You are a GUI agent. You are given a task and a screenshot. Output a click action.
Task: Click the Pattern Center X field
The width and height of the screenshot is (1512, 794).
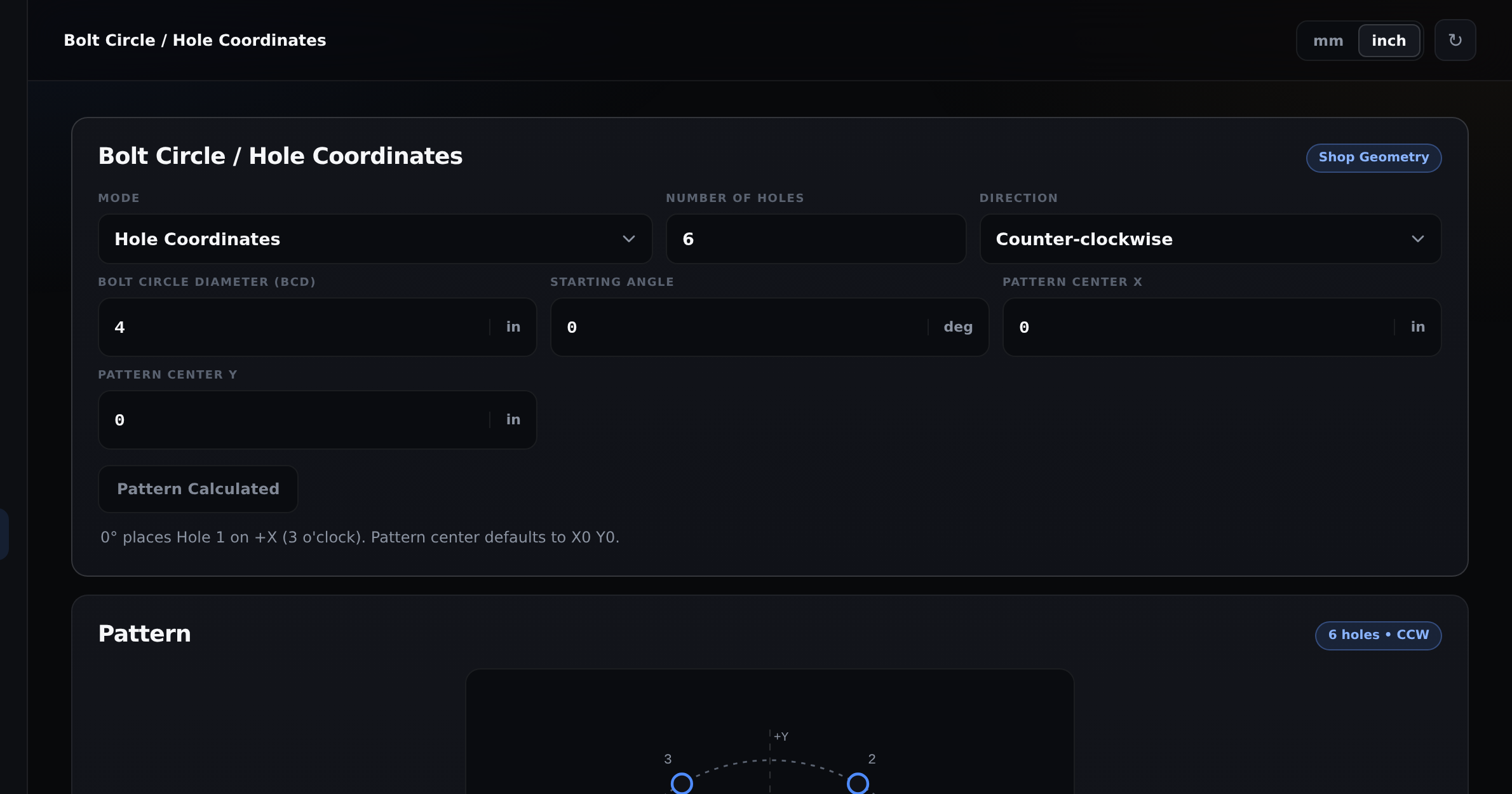pos(1222,327)
